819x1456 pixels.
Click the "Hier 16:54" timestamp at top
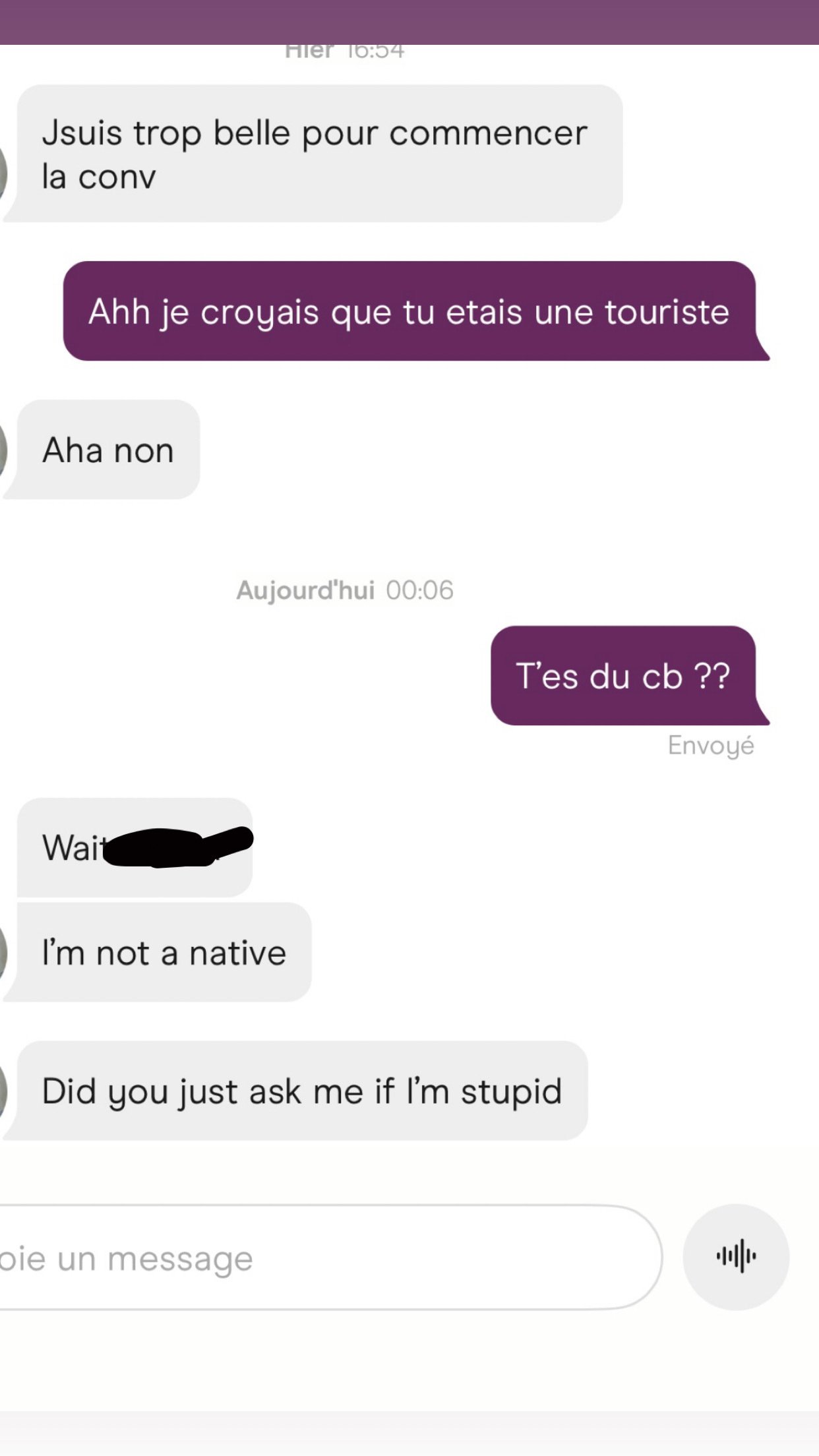(x=344, y=51)
